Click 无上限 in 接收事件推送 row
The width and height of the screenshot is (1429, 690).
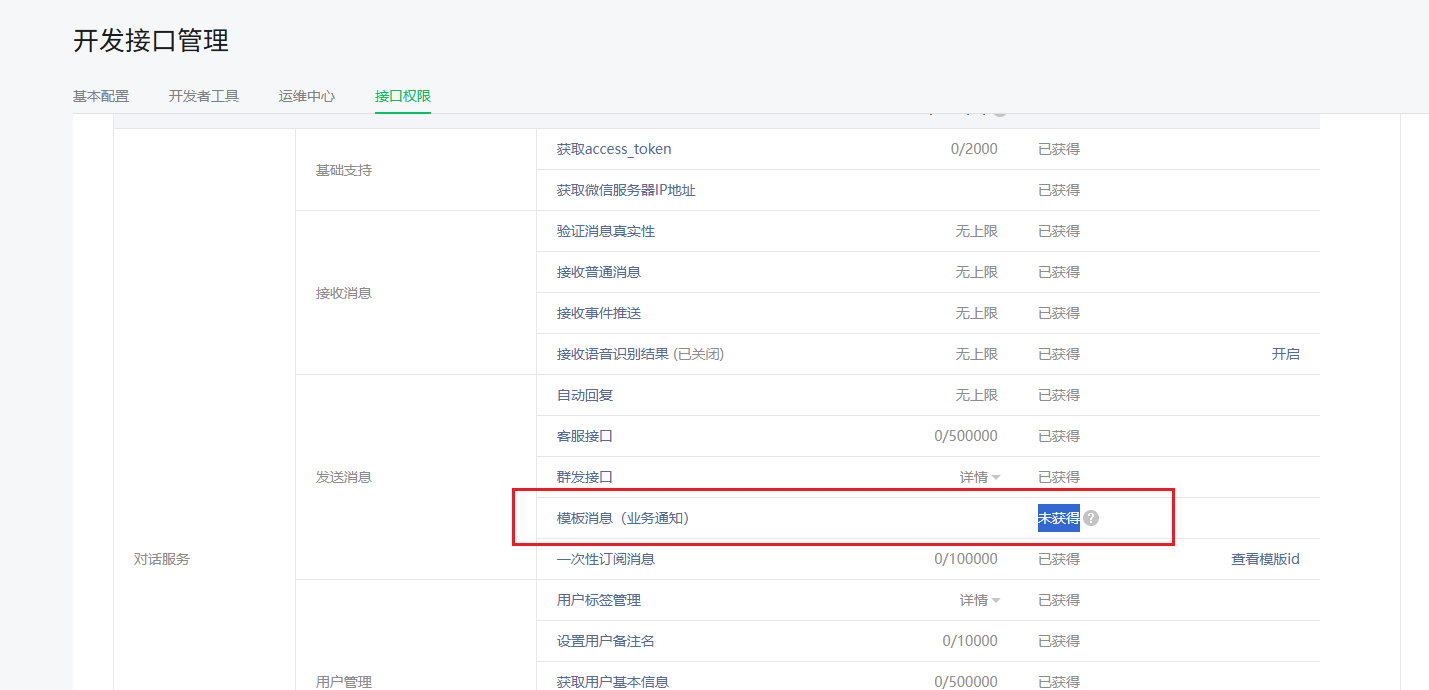[x=977, y=313]
